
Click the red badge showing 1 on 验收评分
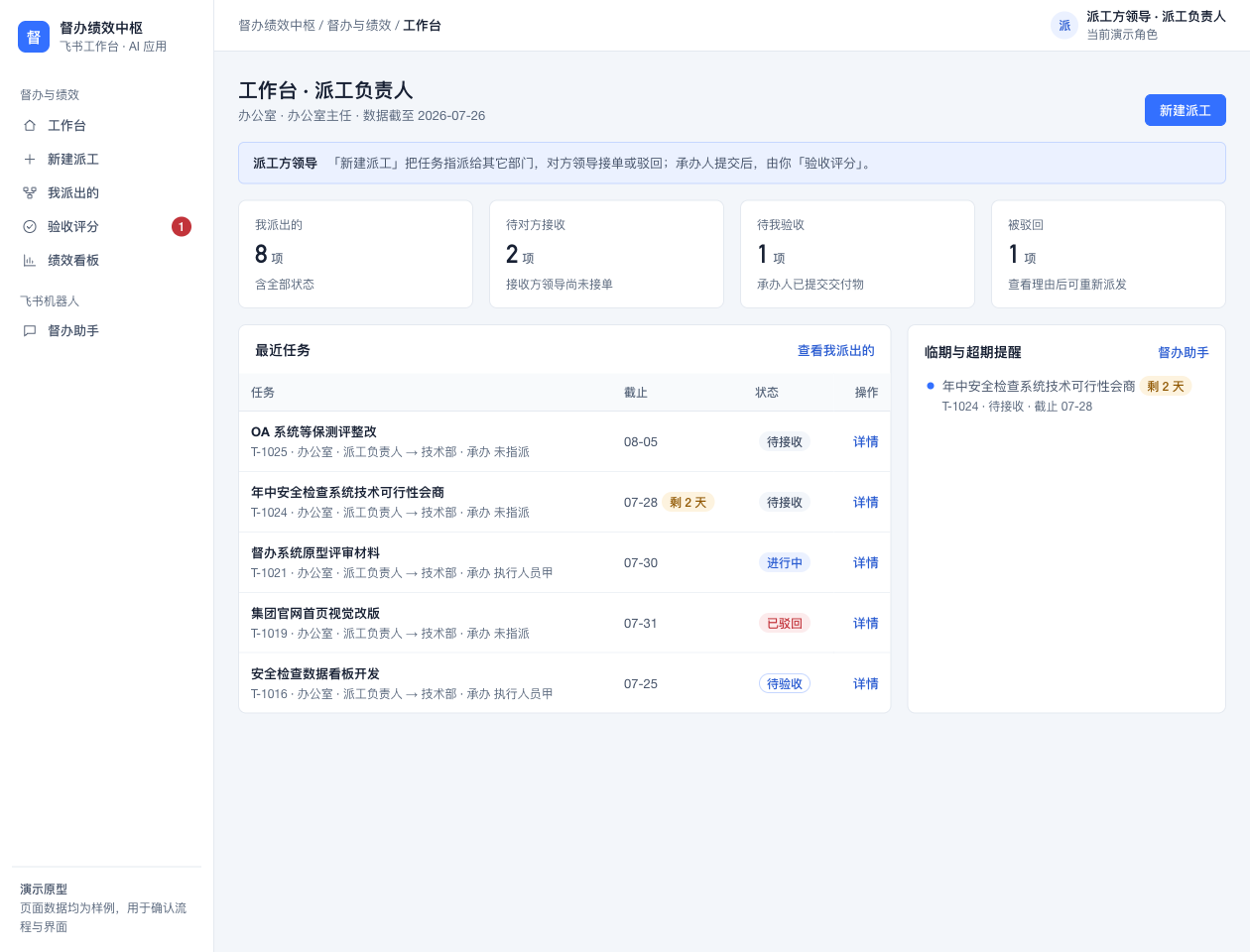[182, 227]
